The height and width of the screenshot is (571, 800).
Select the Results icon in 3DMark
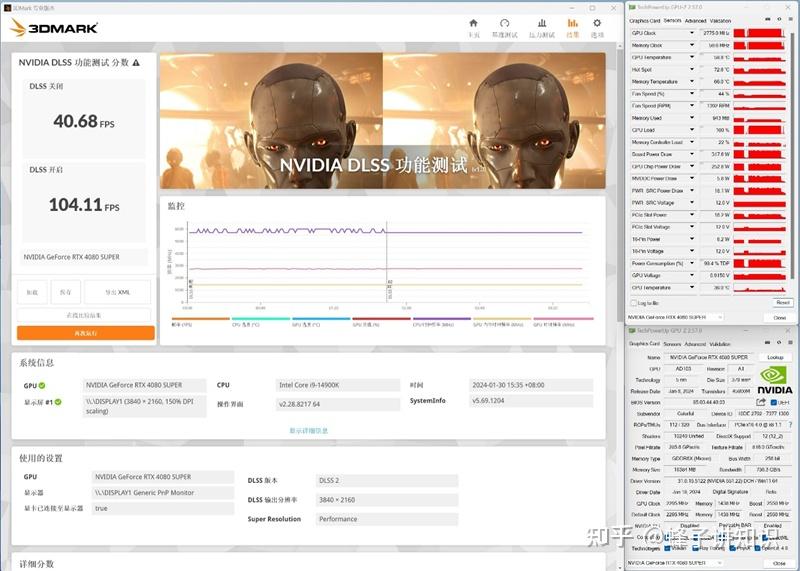pyautogui.click(x=572, y=24)
